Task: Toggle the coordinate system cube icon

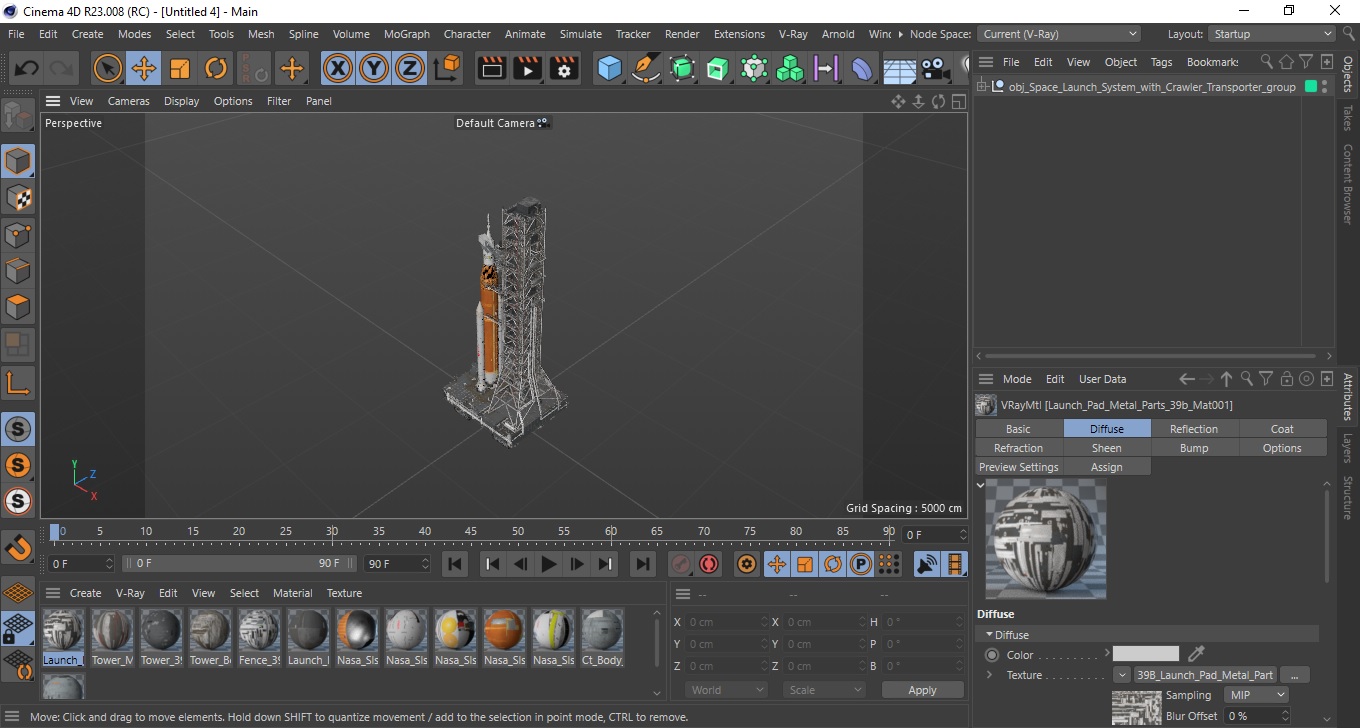Action: point(447,69)
